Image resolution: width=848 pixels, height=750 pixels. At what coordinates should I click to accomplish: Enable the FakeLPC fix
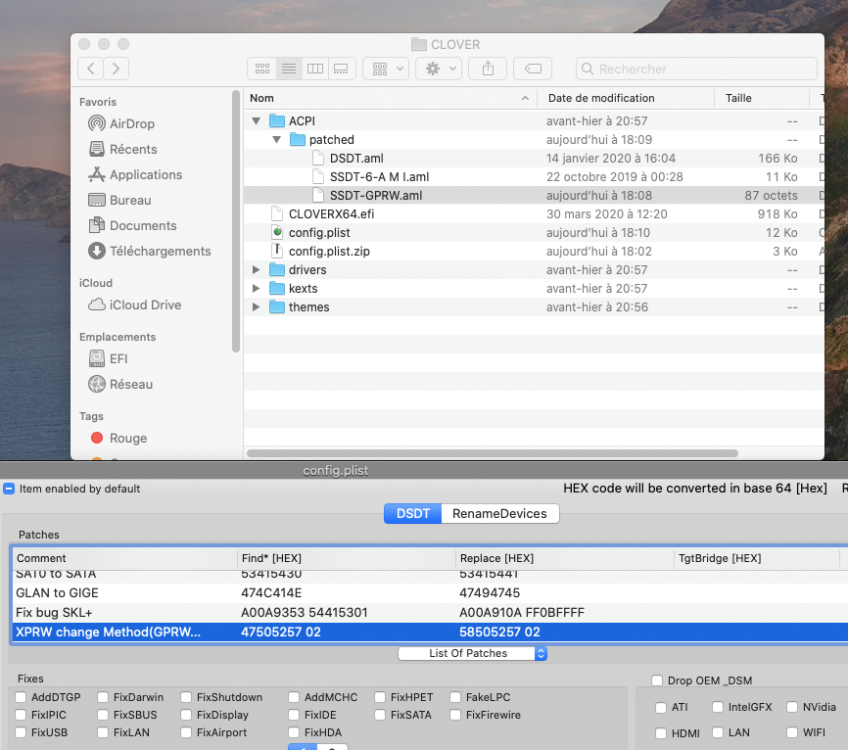455,697
